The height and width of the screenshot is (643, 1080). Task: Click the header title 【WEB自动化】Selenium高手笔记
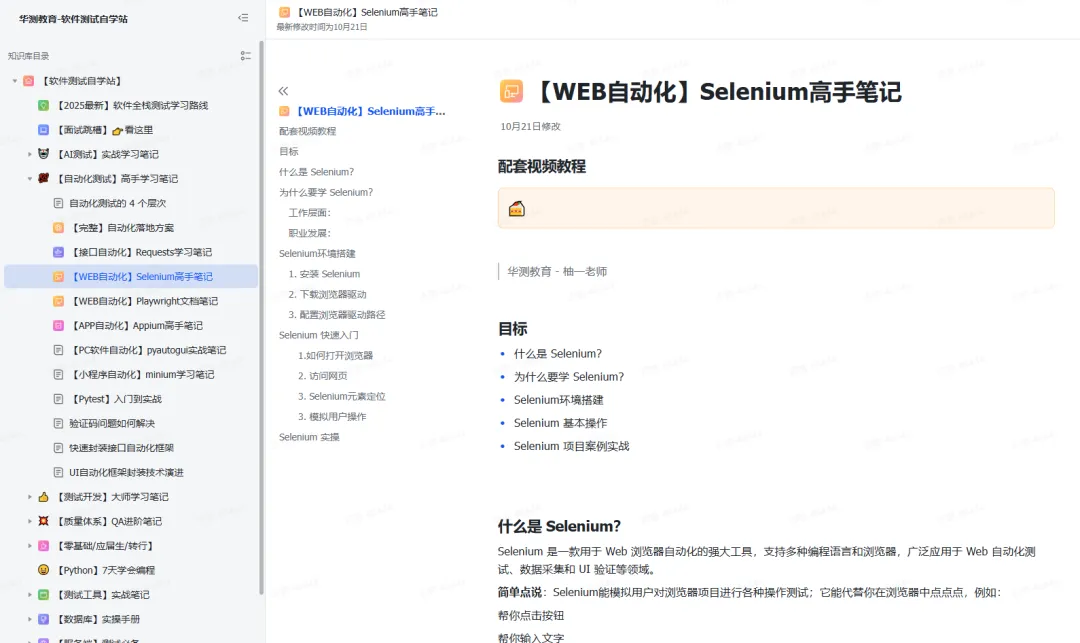coord(367,12)
